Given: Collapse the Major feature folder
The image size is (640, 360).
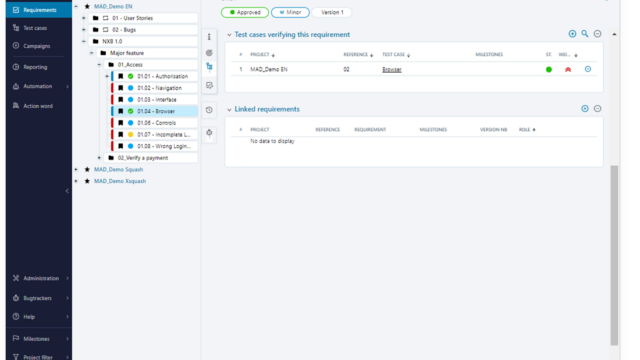Looking at the screenshot, I should pyautogui.click(x=91, y=53).
